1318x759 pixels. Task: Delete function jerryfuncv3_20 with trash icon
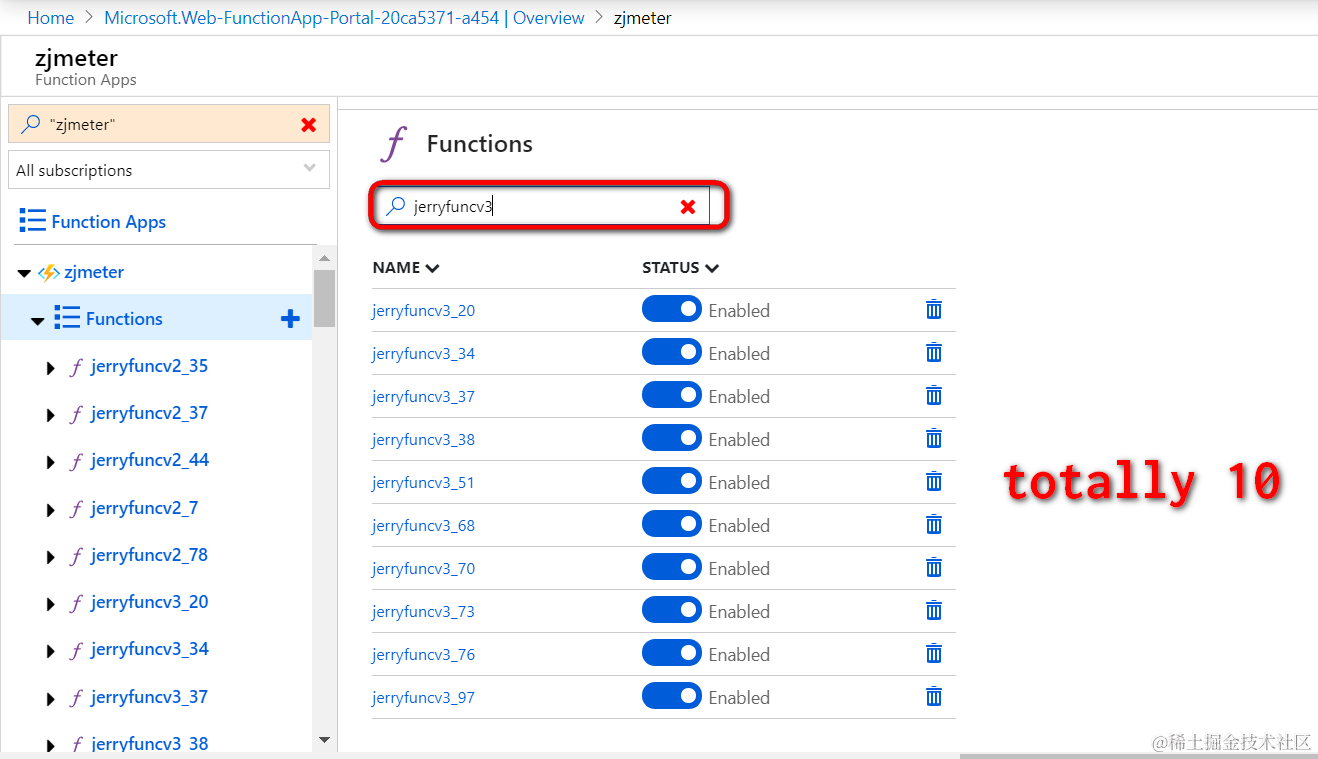click(933, 310)
